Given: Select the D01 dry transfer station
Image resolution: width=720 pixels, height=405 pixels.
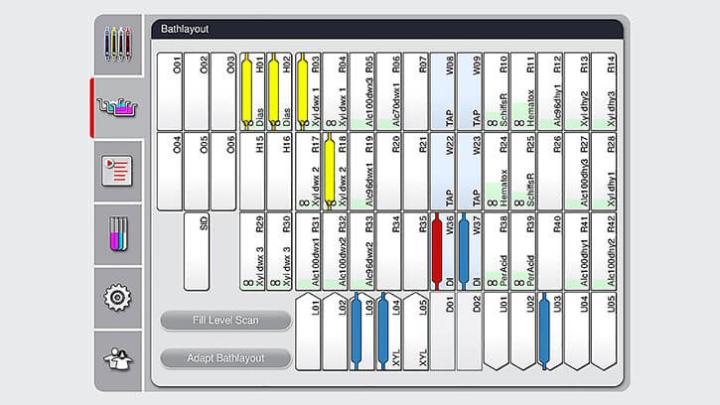Looking at the screenshot, I should [442, 330].
